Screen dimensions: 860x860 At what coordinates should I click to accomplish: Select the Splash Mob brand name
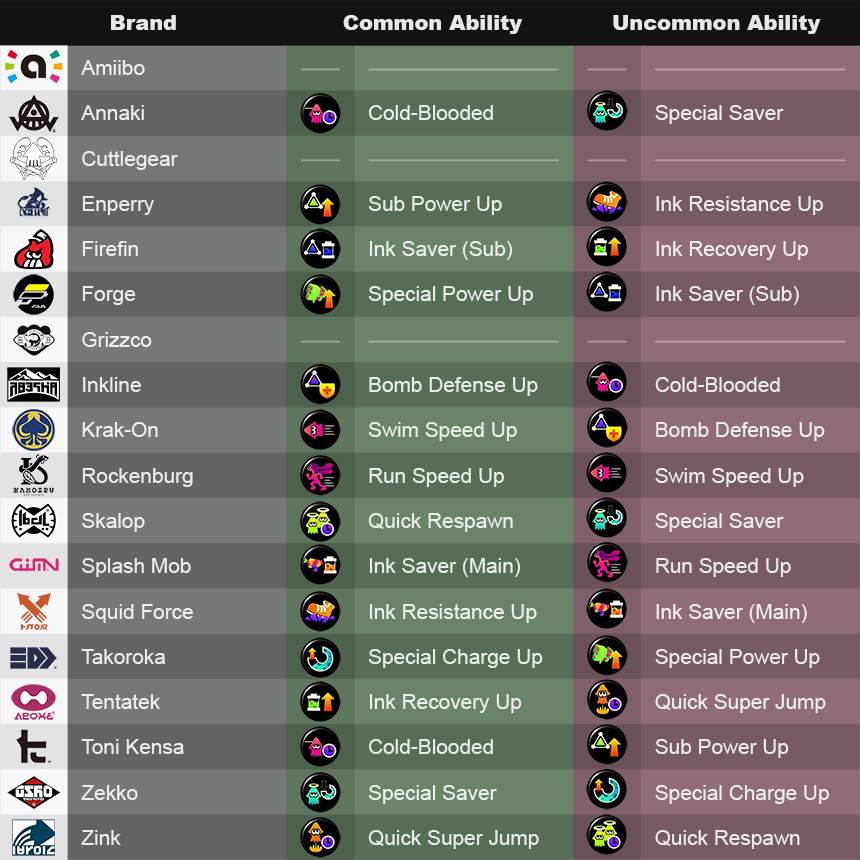[x=136, y=566]
